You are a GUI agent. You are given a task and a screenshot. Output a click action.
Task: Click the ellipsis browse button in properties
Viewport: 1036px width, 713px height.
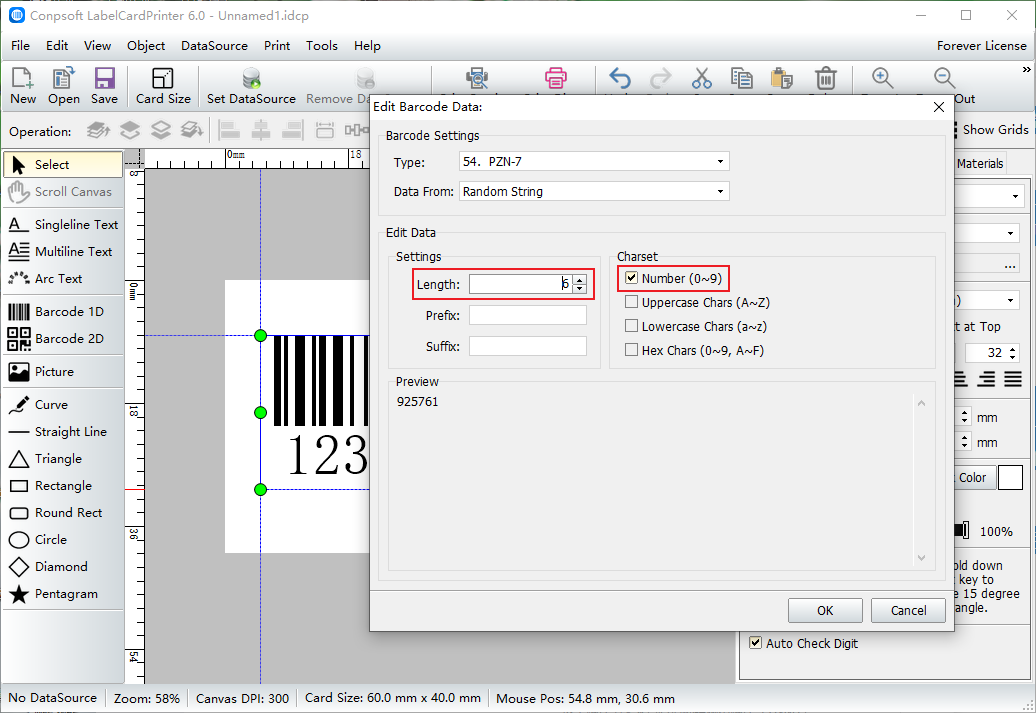click(1010, 264)
